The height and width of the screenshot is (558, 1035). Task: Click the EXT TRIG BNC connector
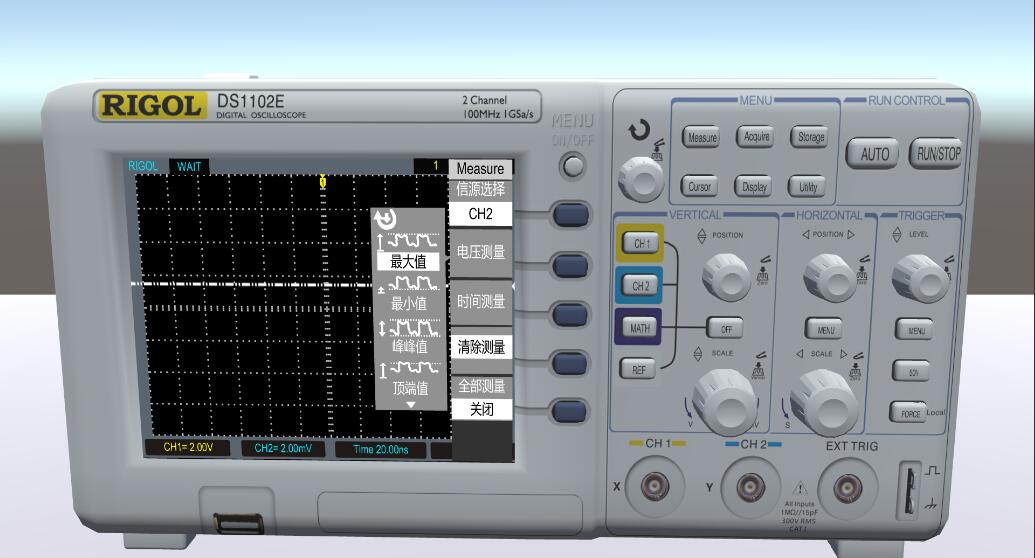(x=849, y=487)
